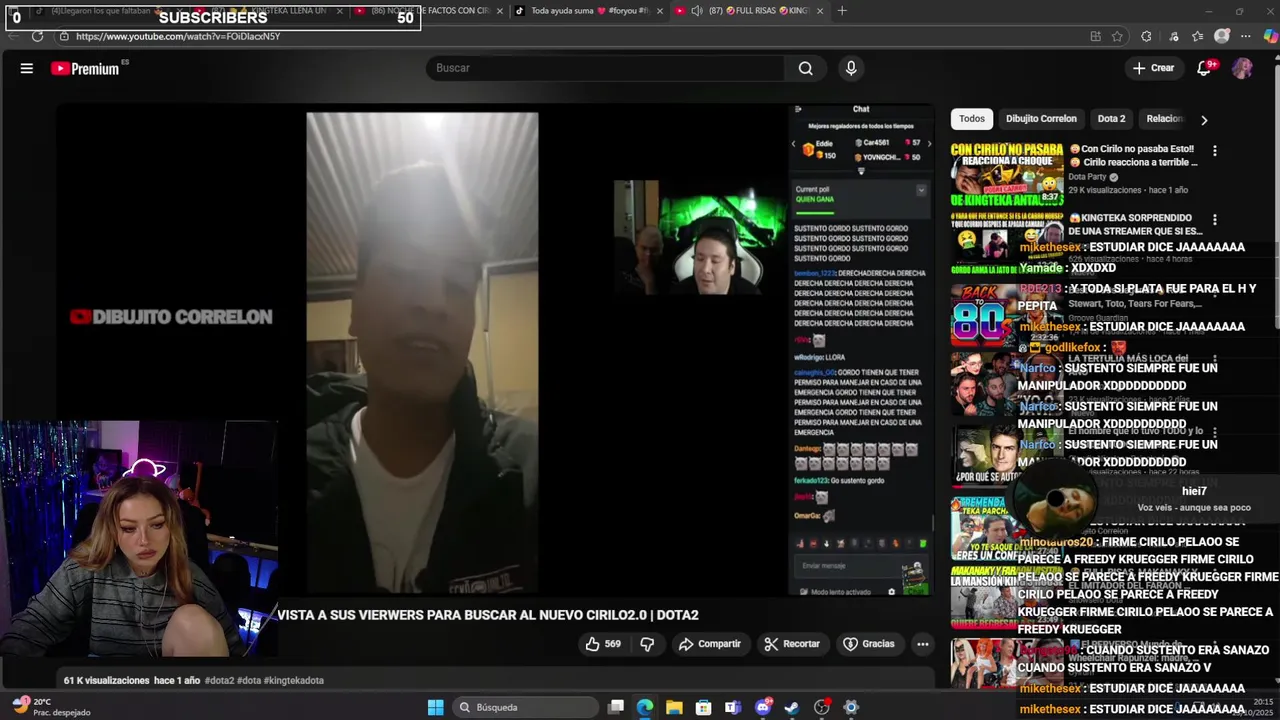
Task: Open the YouTube guide hamburger menu
Action: tap(27, 68)
